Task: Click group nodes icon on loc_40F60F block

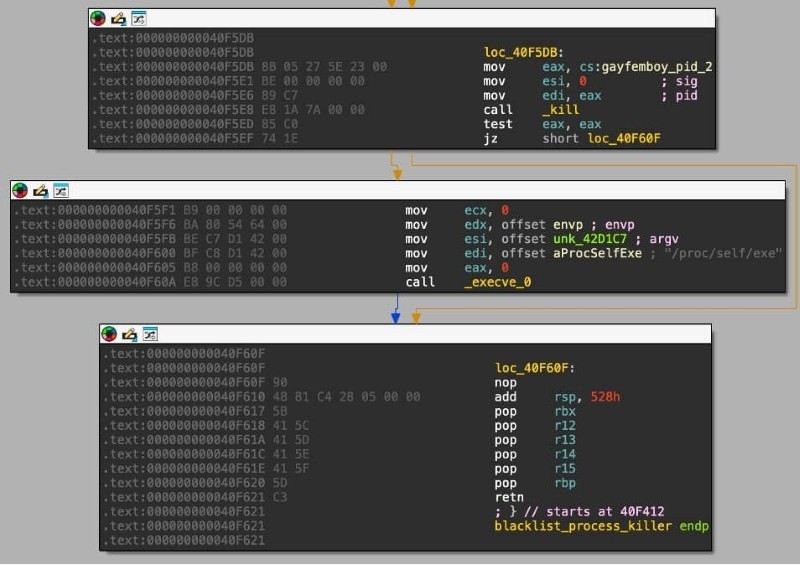Action: pos(150,334)
